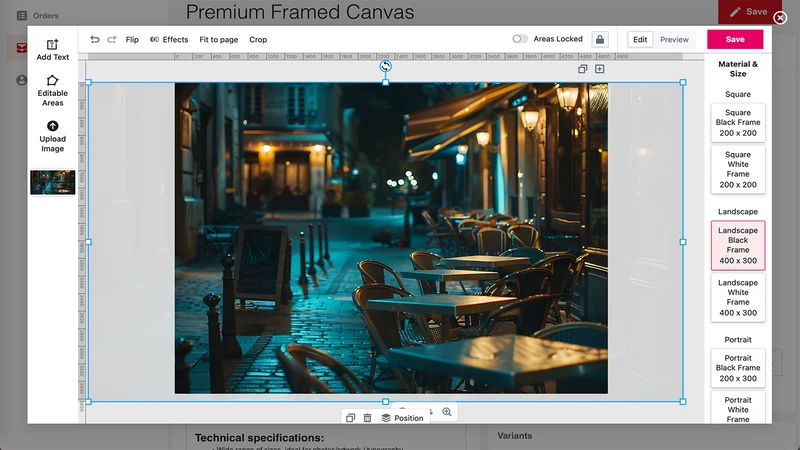Screen dimensions: 800x450
Task: Choose Landscape White Frame 400 x 300
Action: coord(738,297)
